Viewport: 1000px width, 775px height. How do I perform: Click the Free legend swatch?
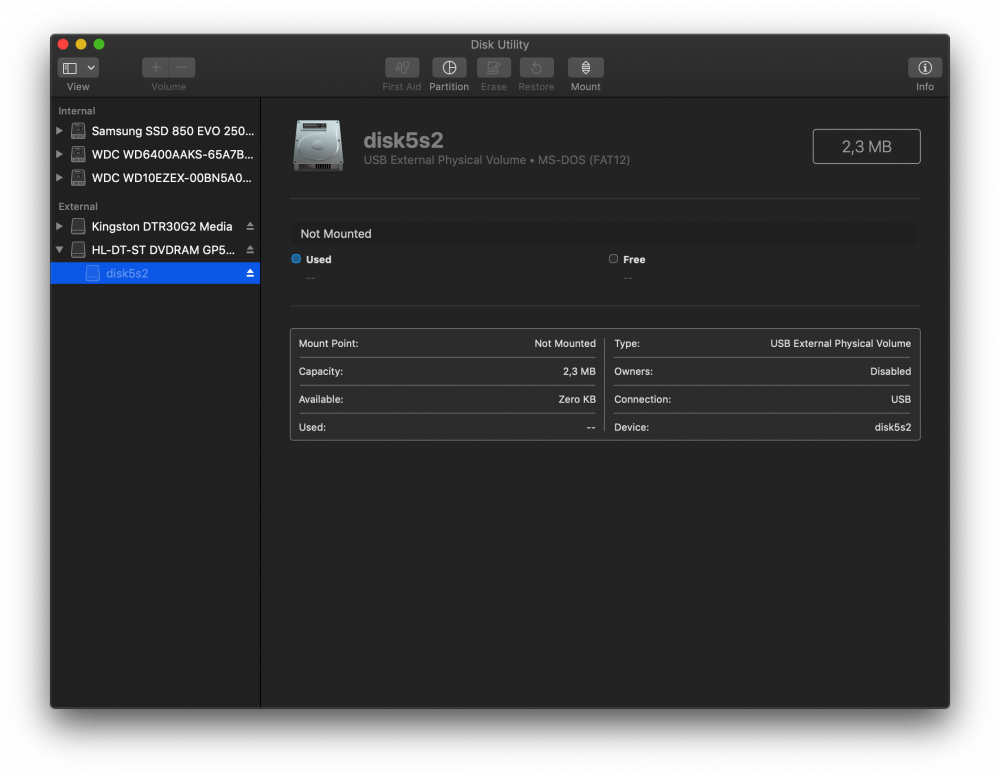[x=614, y=259]
